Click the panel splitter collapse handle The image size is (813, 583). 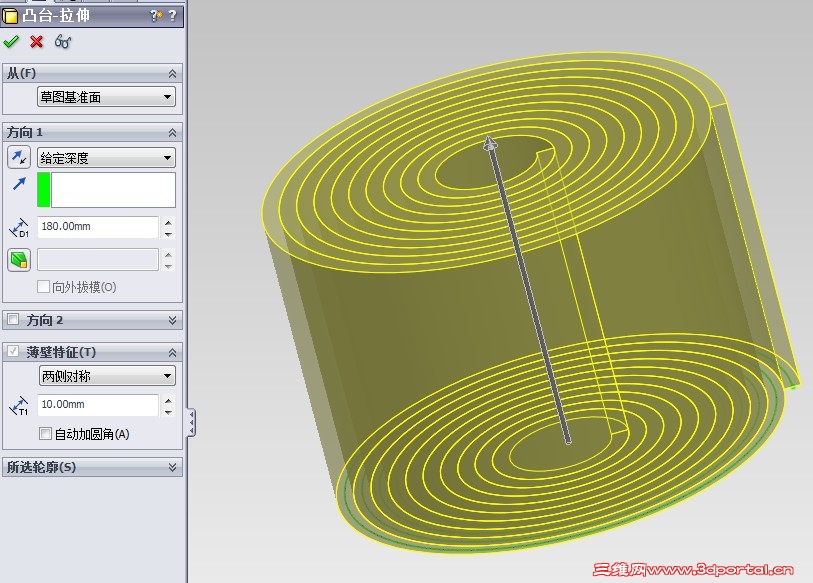click(192, 422)
